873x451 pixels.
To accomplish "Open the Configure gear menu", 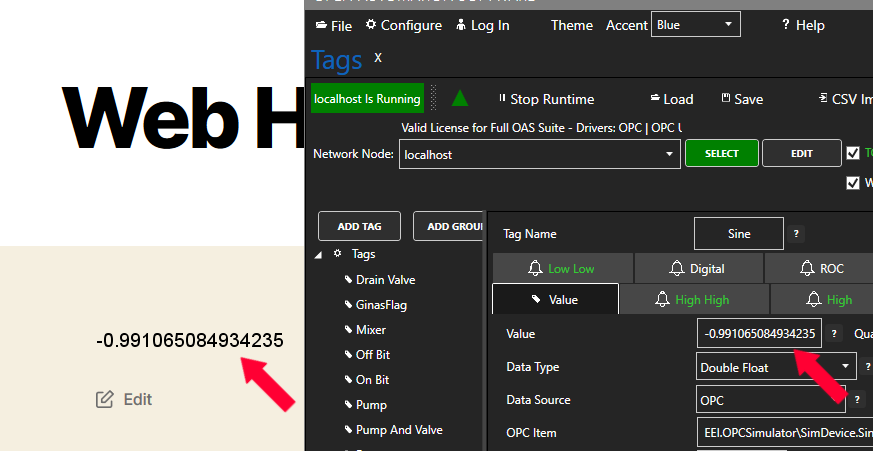I will coord(403,25).
